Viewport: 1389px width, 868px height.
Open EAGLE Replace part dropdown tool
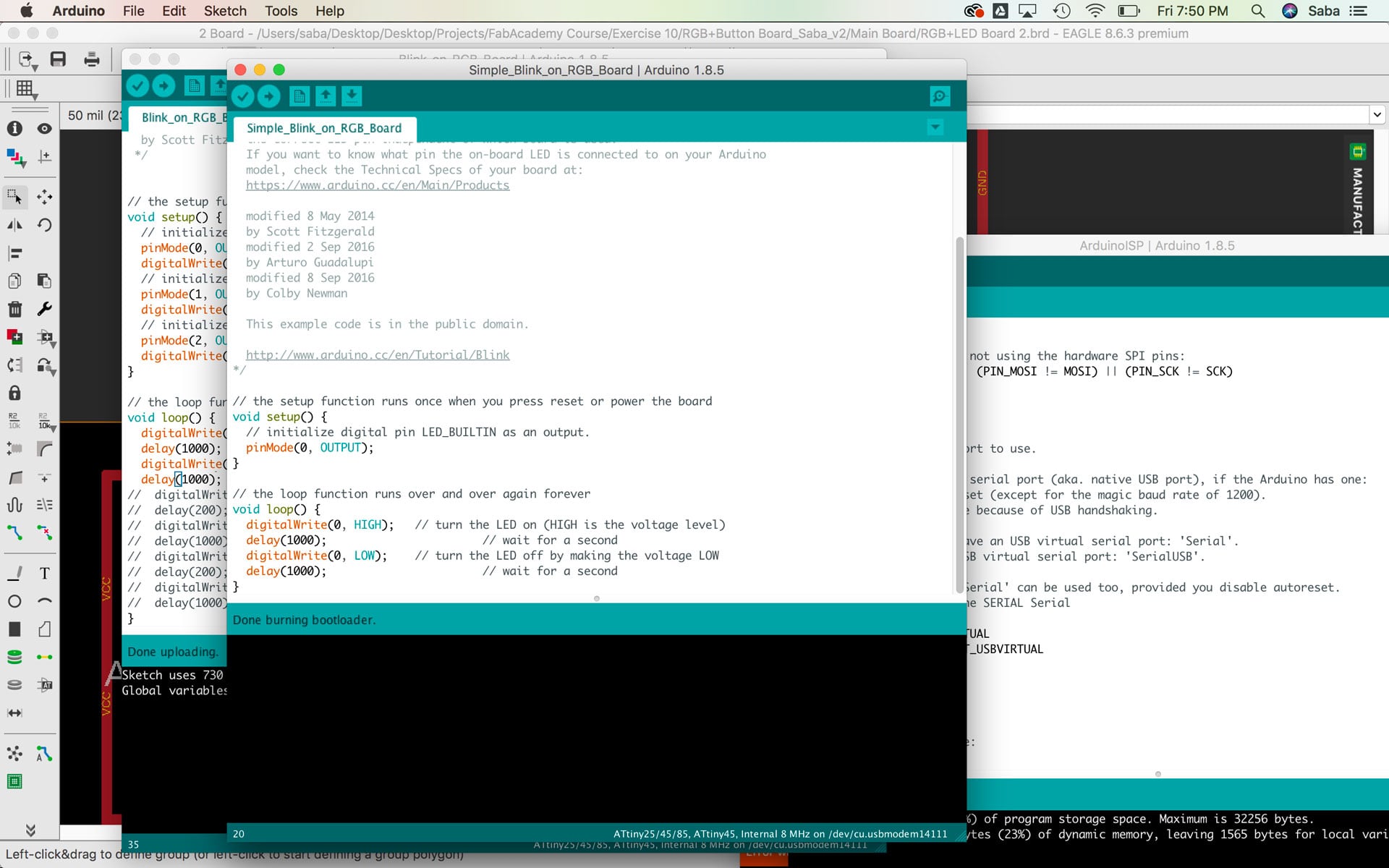(46, 367)
